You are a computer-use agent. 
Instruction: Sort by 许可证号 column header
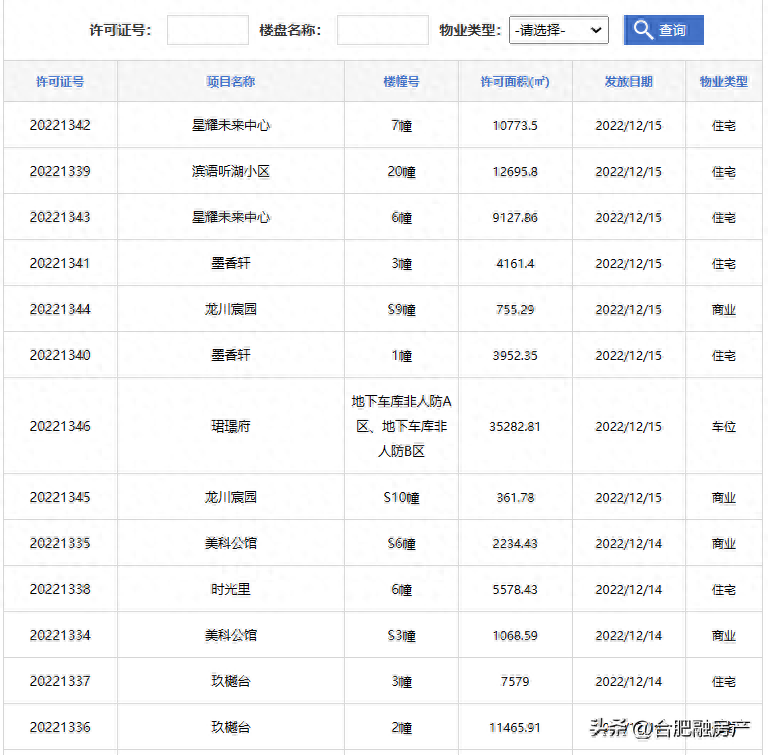(x=60, y=81)
